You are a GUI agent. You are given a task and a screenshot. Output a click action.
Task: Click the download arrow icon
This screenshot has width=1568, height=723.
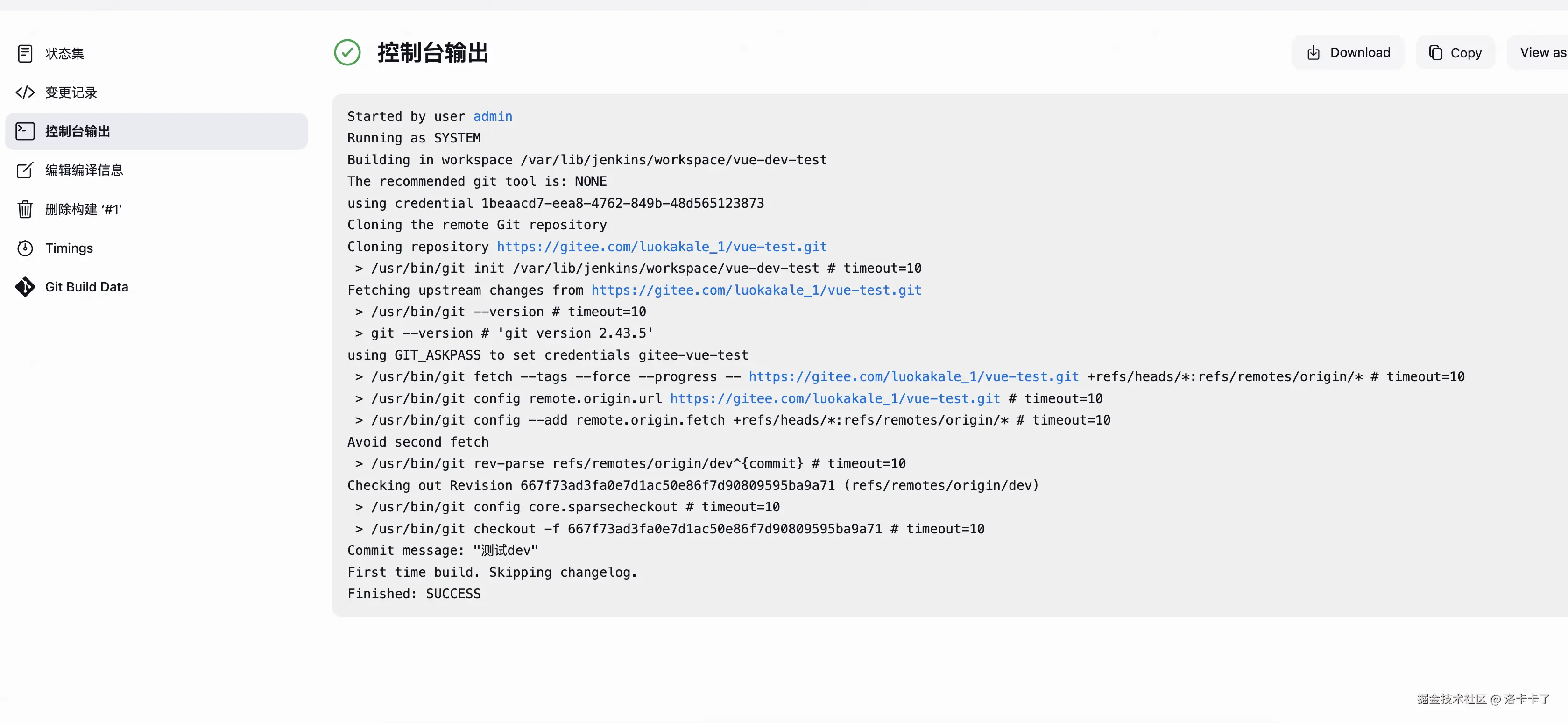1314,53
